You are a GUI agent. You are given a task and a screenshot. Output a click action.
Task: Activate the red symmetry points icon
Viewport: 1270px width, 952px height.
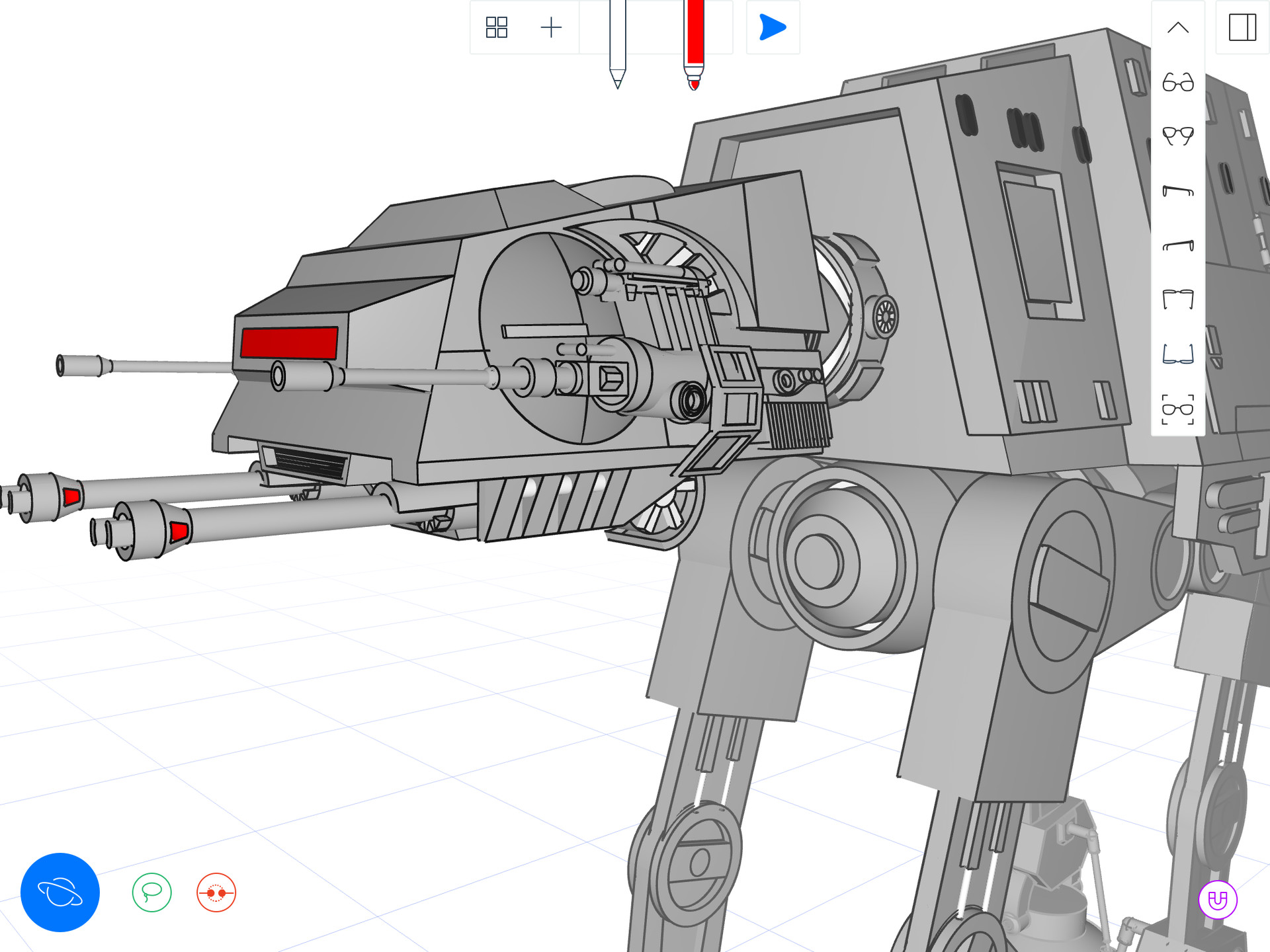[216, 892]
